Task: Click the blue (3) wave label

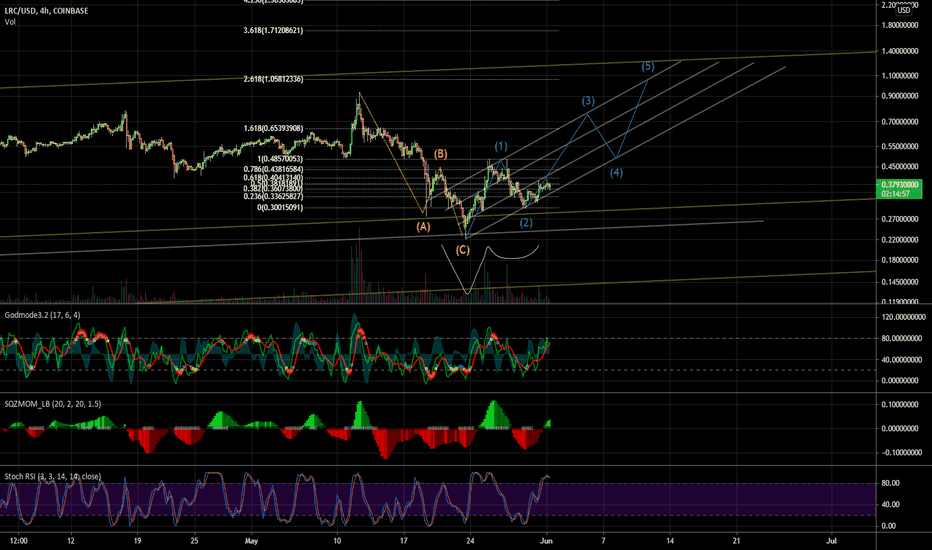Action: [x=588, y=100]
